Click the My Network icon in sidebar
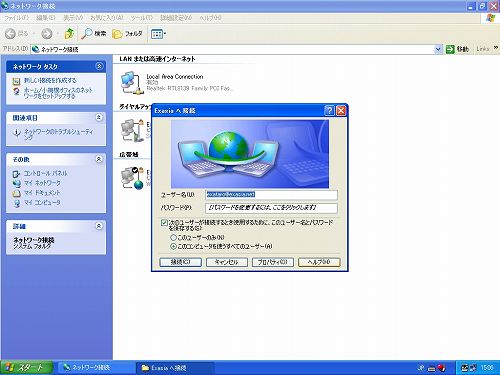 [16, 183]
